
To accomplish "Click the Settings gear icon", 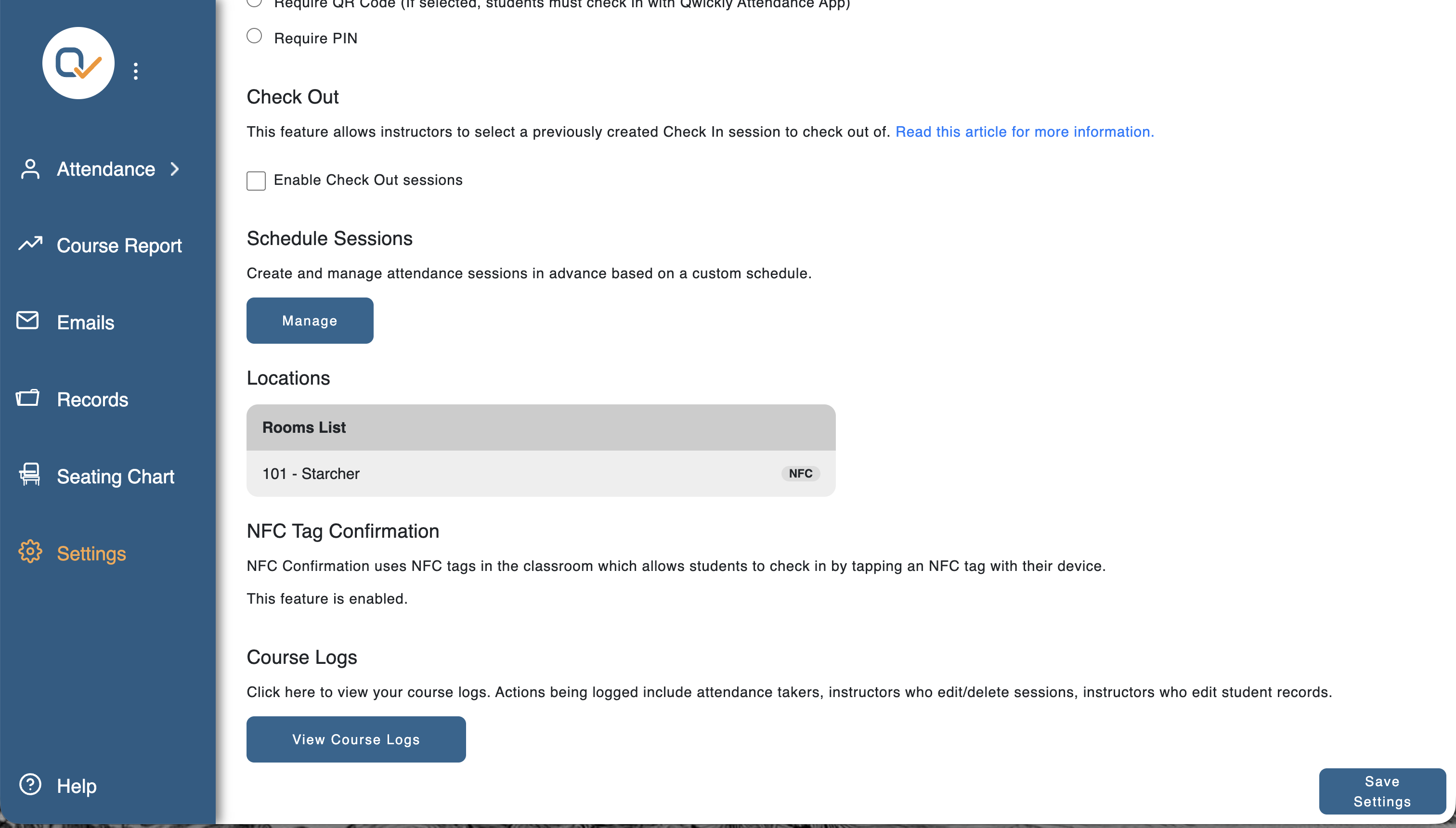I will (30, 552).
